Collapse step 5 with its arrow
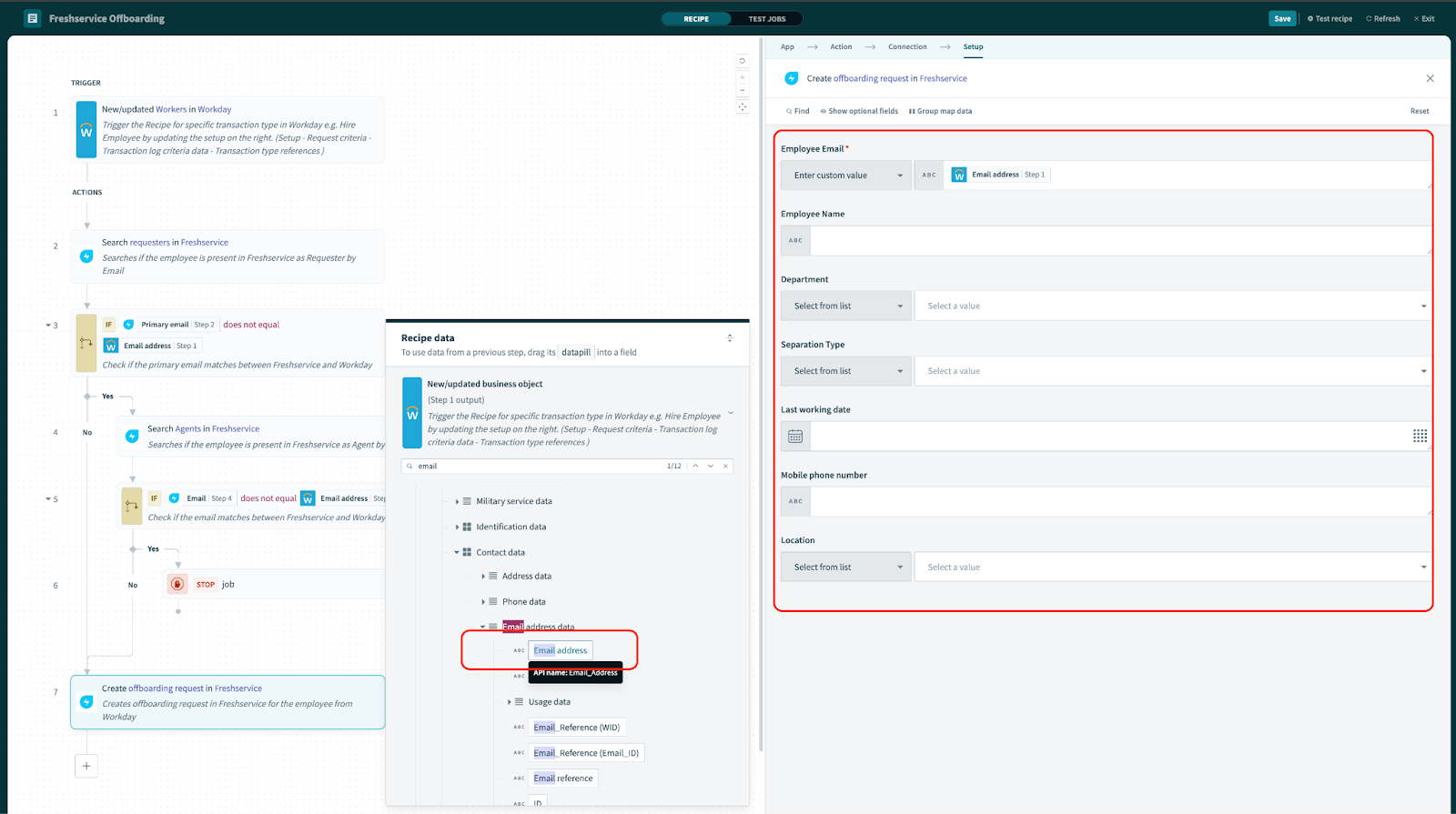Viewport: 1456px width, 814px height. 48,499
